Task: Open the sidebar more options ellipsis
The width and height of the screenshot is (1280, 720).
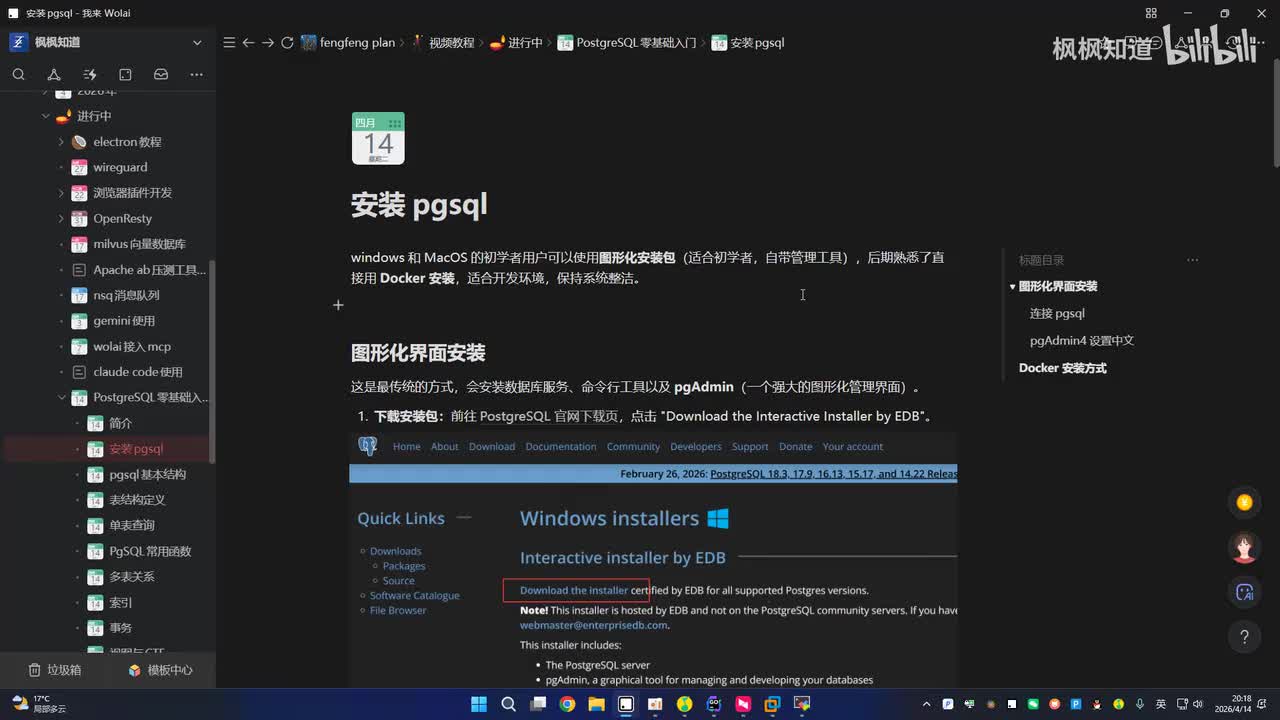Action: [x=197, y=74]
